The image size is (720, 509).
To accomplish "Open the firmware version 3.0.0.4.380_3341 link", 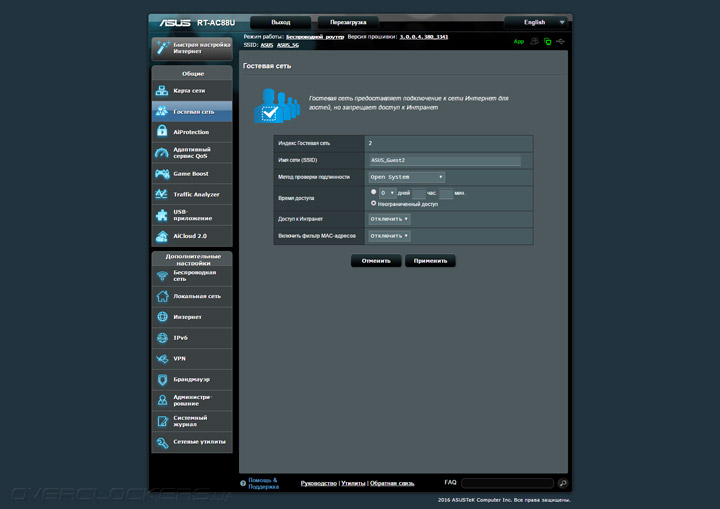I will (x=423, y=37).
